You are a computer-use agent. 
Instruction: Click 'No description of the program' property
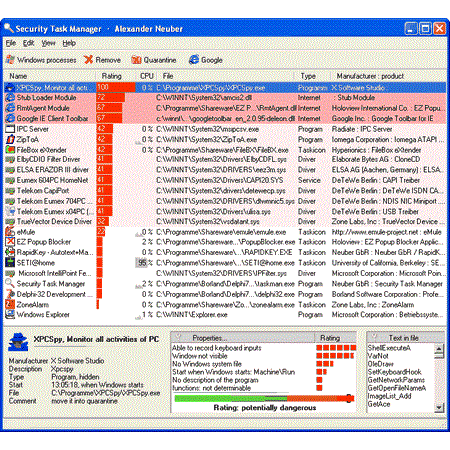coord(215,380)
